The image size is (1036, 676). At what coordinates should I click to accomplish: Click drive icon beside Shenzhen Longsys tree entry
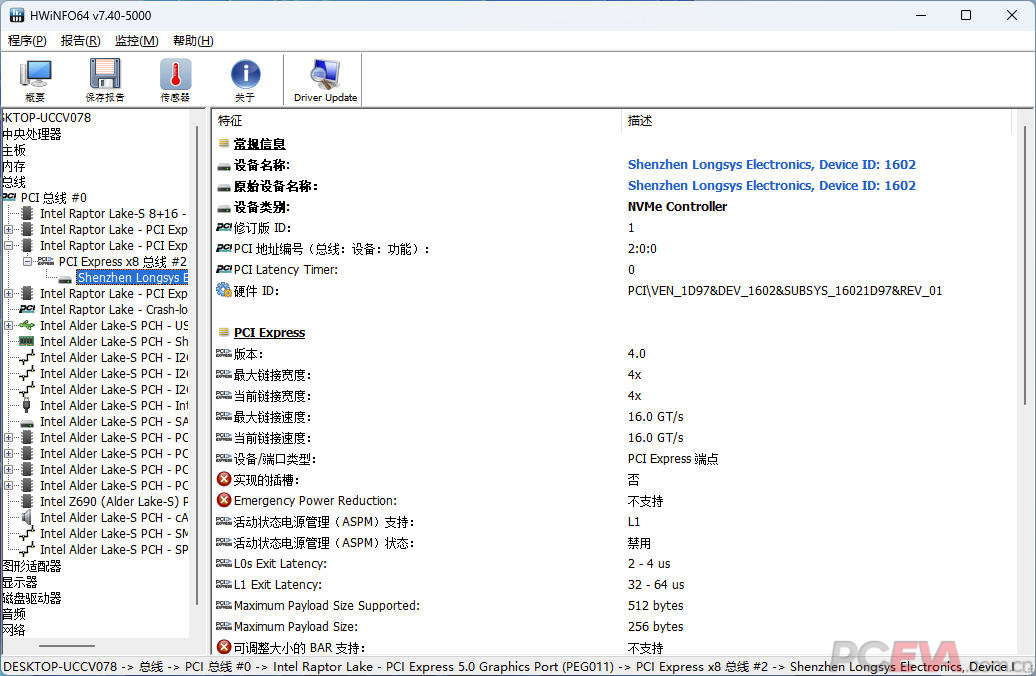click(x=65, y=279)
